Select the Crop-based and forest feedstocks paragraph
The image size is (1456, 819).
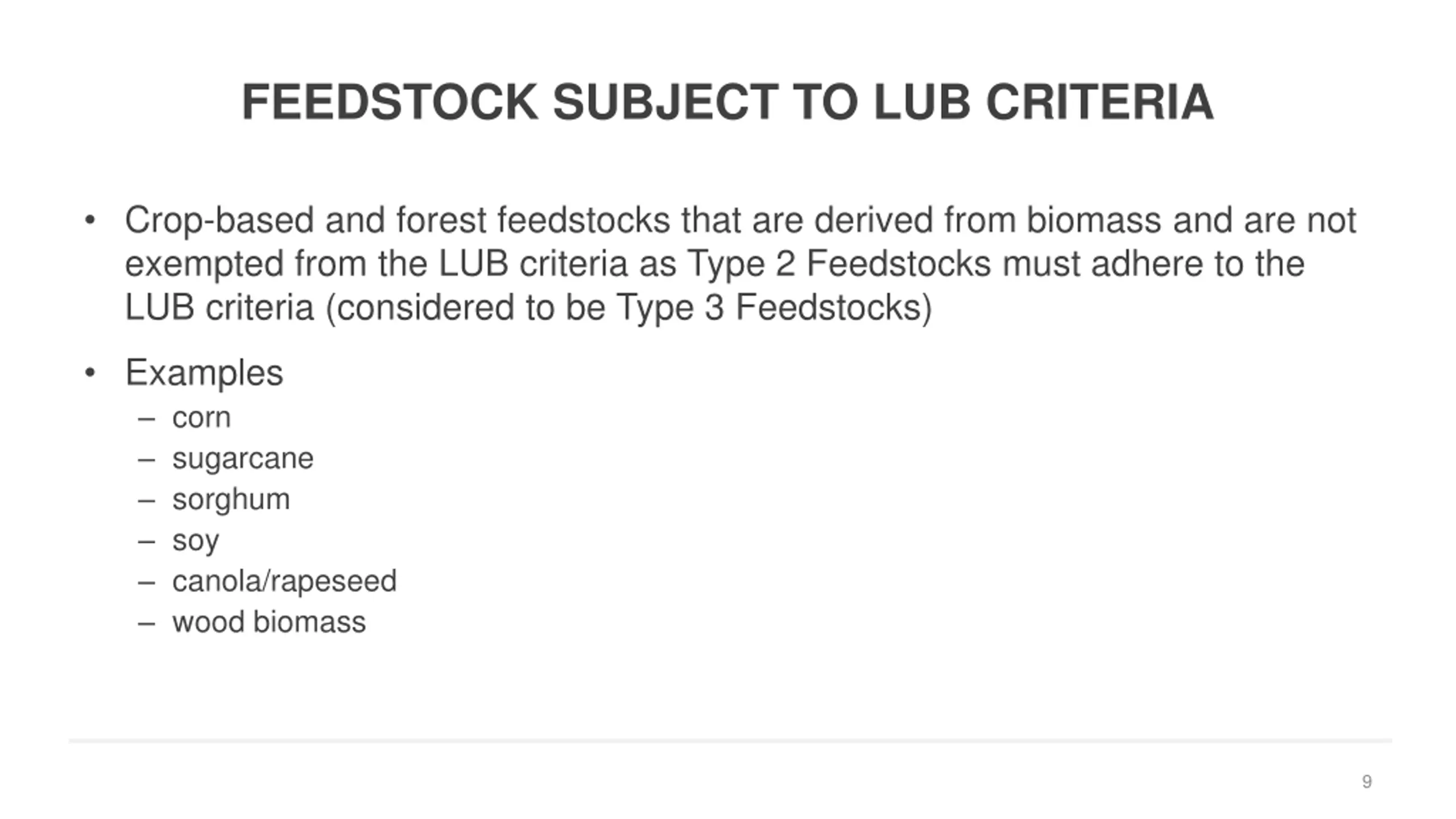coord(741,264)
